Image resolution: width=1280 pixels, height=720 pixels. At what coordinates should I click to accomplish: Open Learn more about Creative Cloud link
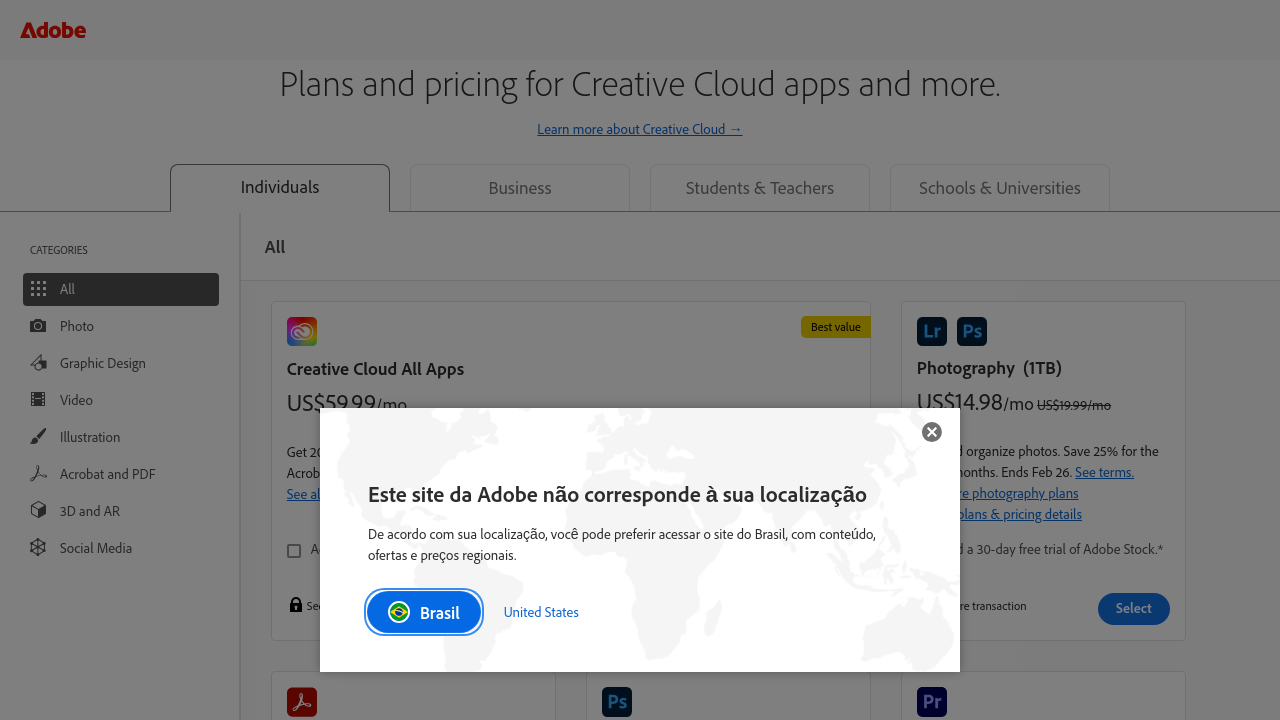pyautogui.click(x=639, y=129)
